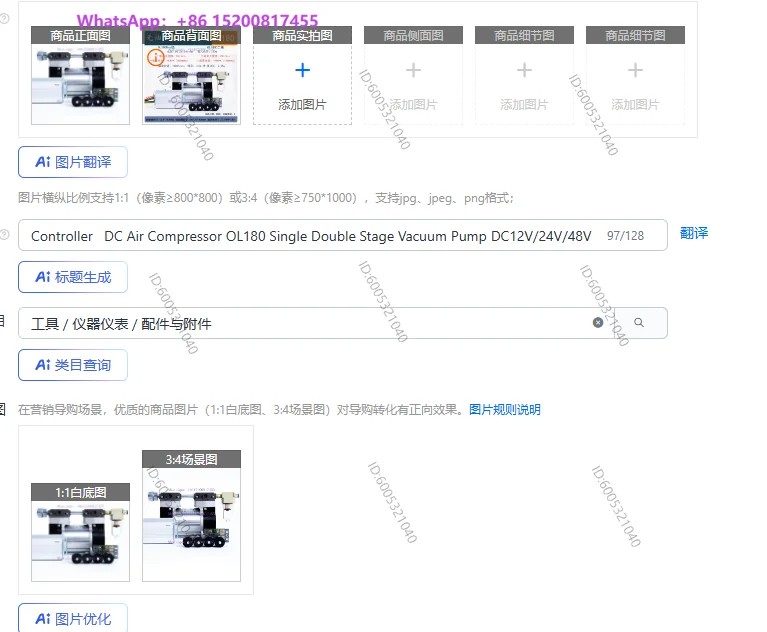The height and width of the screenshot is (632, 767).
Task: Click the AI 图片优化 button
Action: coord(73,618)
